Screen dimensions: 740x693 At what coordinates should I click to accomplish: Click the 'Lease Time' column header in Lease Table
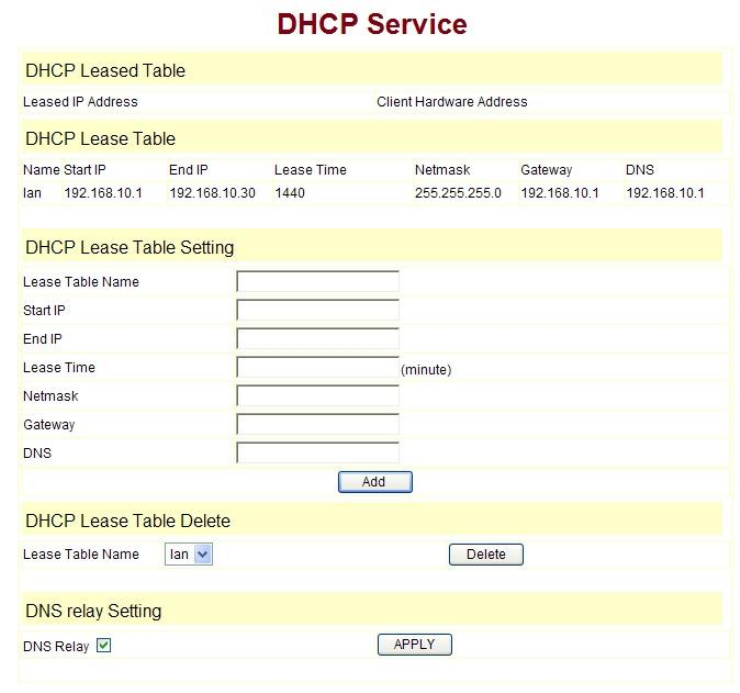click(311, 170)
